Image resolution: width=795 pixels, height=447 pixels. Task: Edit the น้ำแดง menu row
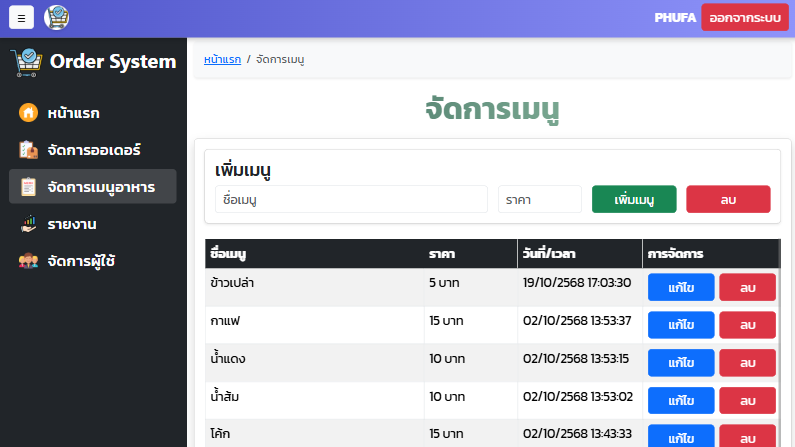[x=680, y=363]
